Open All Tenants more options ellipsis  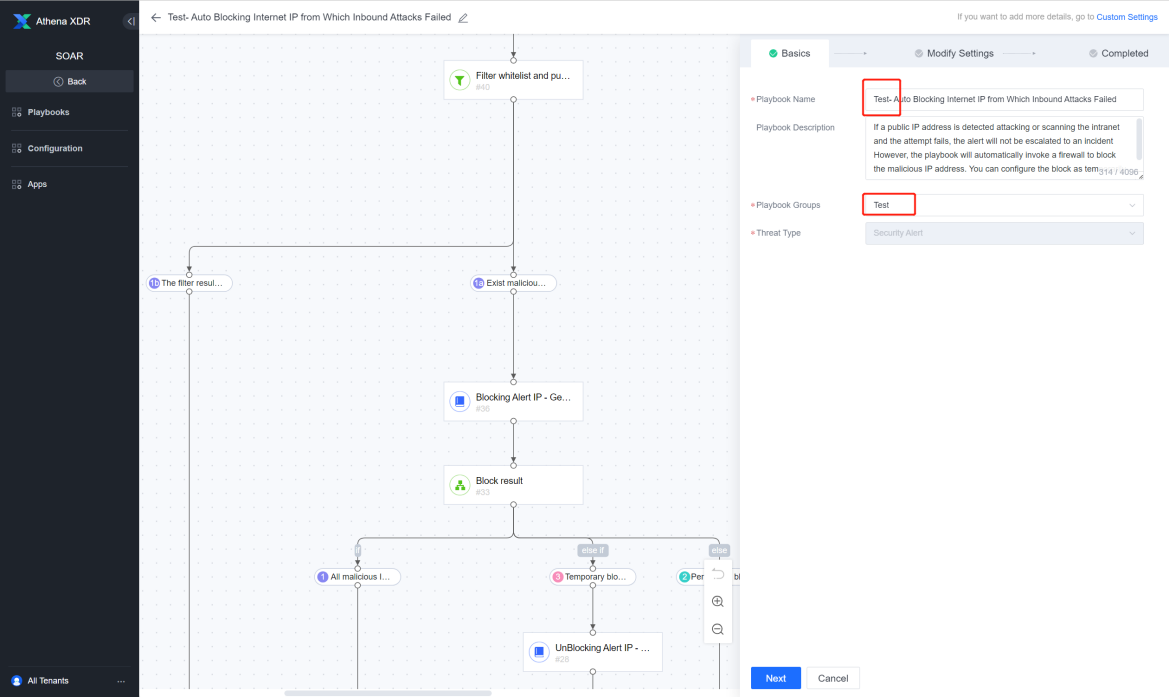[x=121, y=681]
